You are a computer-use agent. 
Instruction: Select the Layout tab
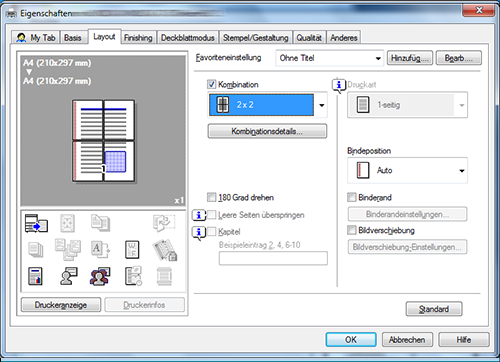104,36
